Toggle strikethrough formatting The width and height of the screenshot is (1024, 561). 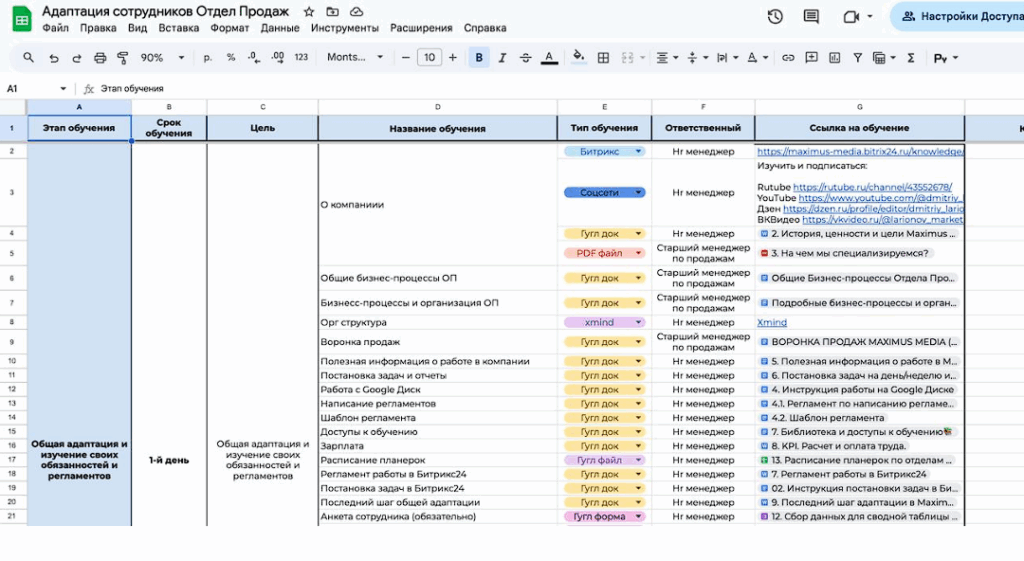click(525, 58)
